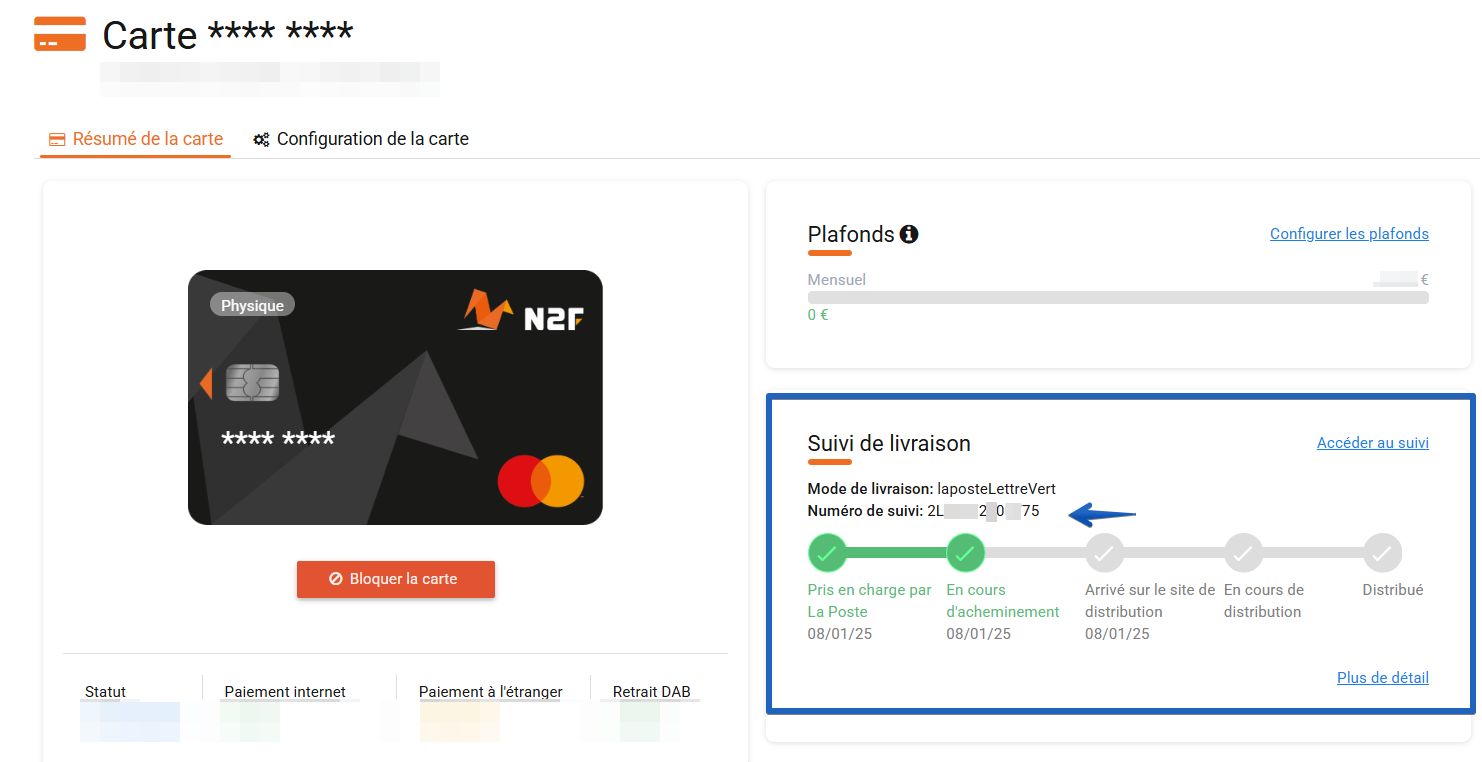Click the green 'Pris en charge par La Poste' checkmark
Image resolution: width=1482 pixels, height=762 pixels.
tap(827, 552)
